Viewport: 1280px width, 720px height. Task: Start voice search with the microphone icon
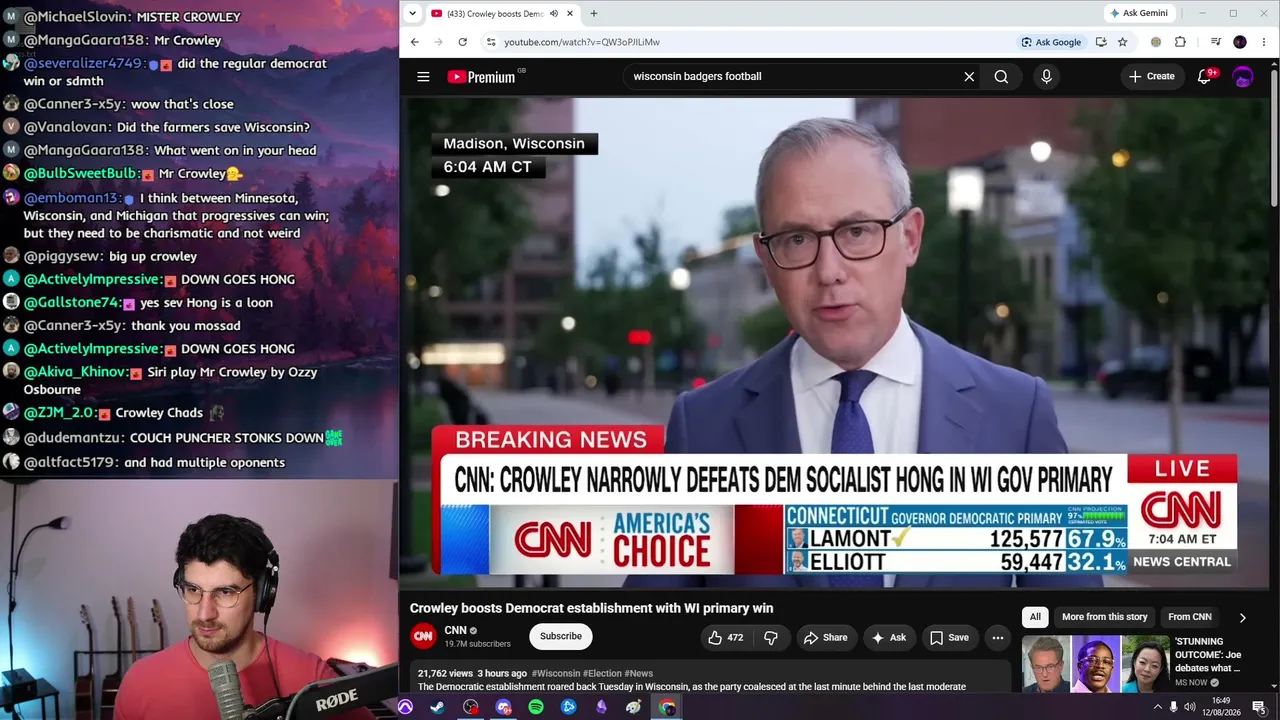(1046, 76)
